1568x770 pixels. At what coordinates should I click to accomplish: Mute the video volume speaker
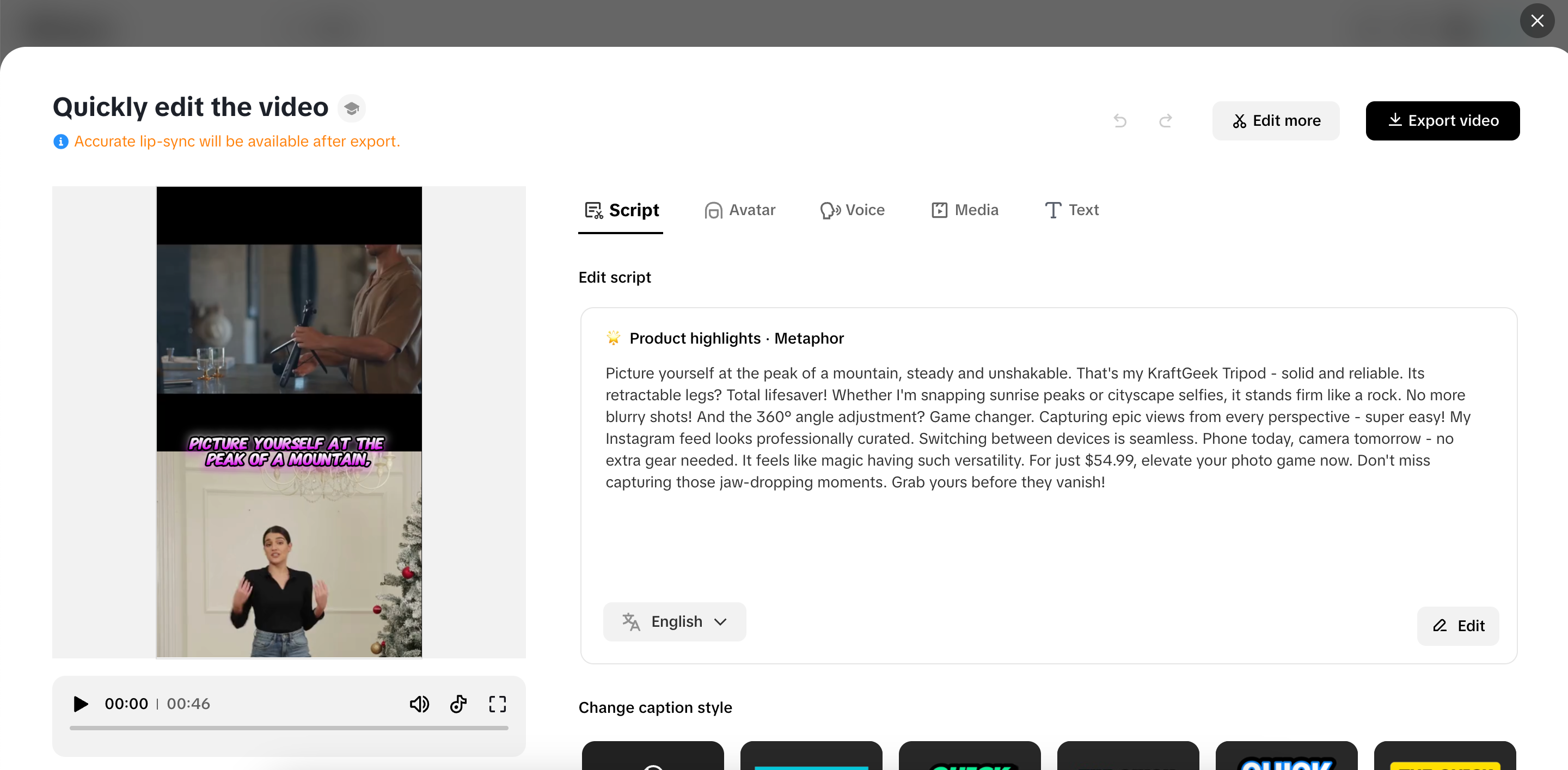(x=419, y=704)
